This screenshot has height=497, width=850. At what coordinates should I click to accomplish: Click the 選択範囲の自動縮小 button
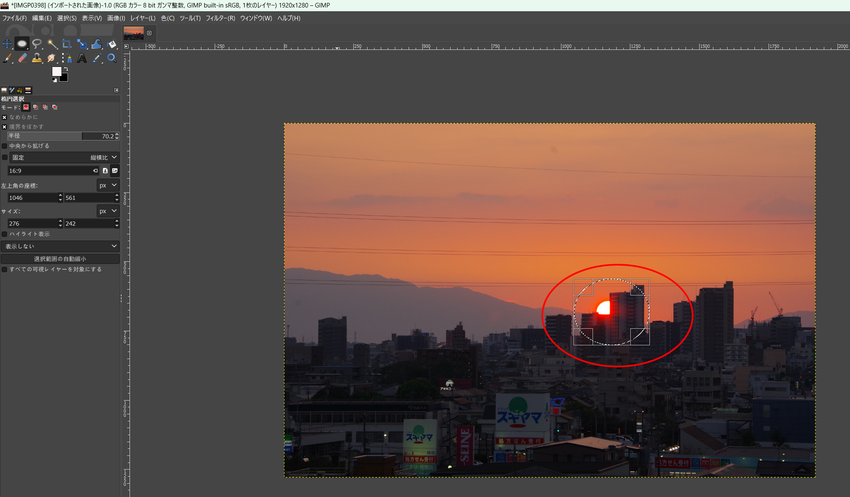pos(60,259)
